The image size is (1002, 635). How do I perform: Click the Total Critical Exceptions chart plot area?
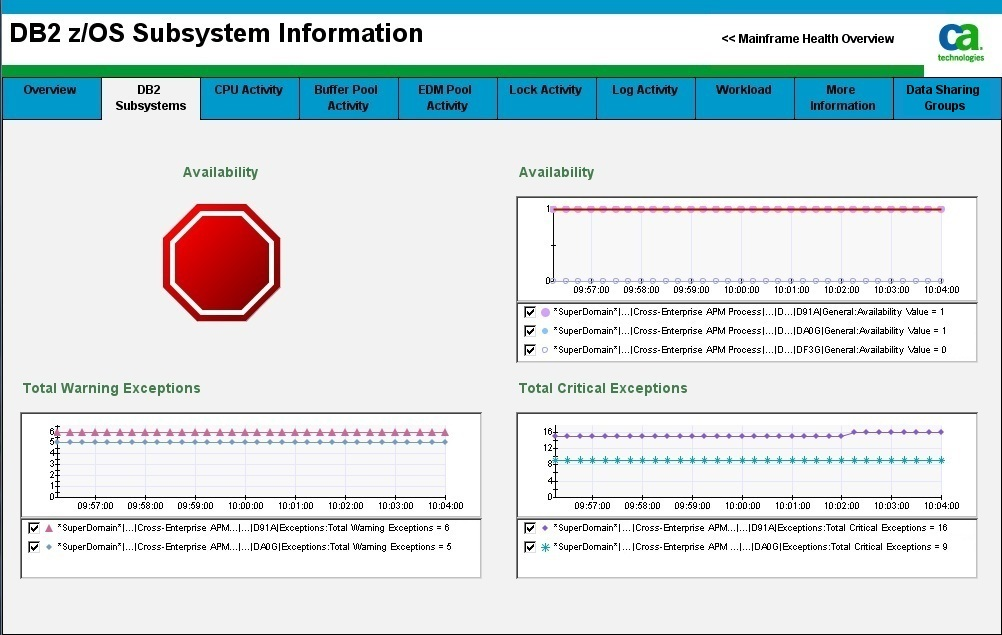coord(748,462)
